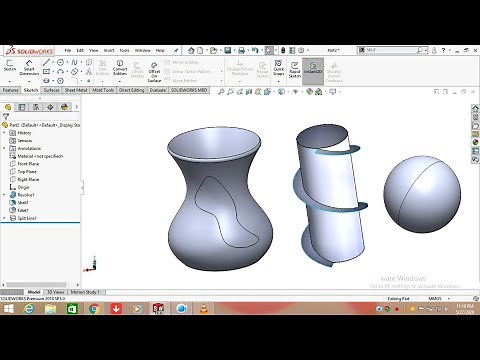The height and width of the screenshot is (360, 480).
Task: Expand the Annotations tree node
Action: (x=4, y=148)
